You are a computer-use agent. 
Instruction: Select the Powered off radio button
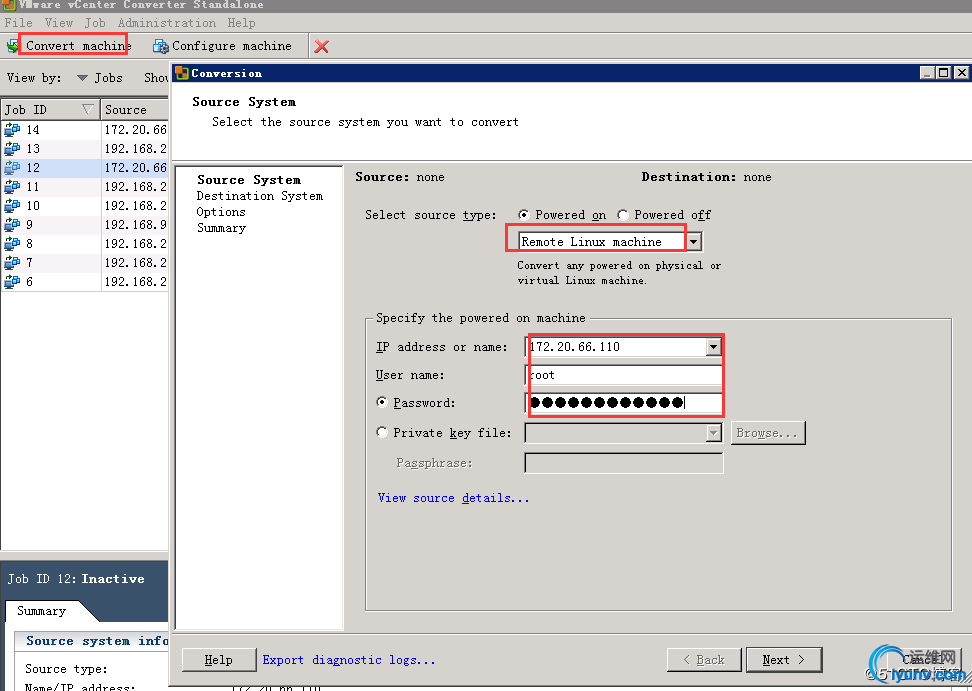tap(623, 215)
